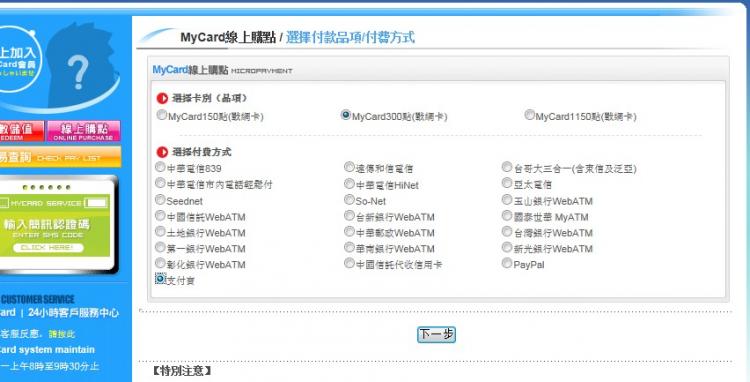
Task: Select 中國信託WebATM payment option
Action: pos(160,216)
